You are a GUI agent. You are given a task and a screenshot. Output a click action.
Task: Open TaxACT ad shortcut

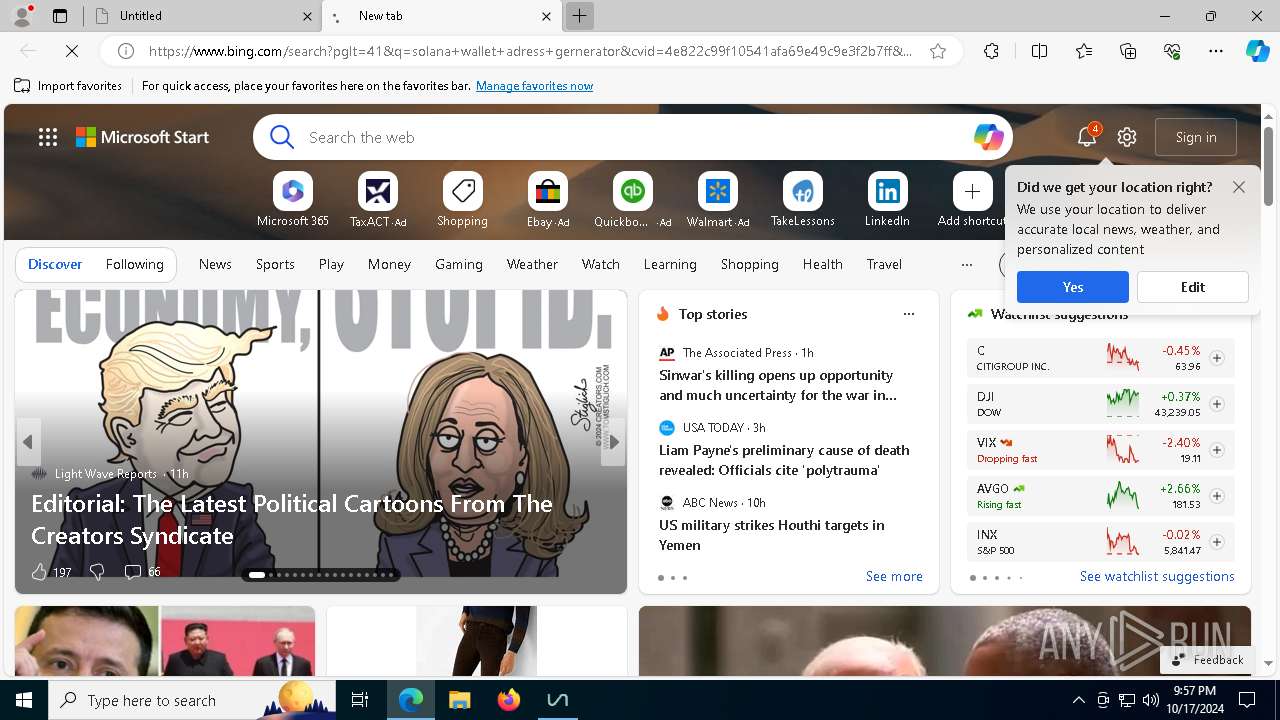377,201
